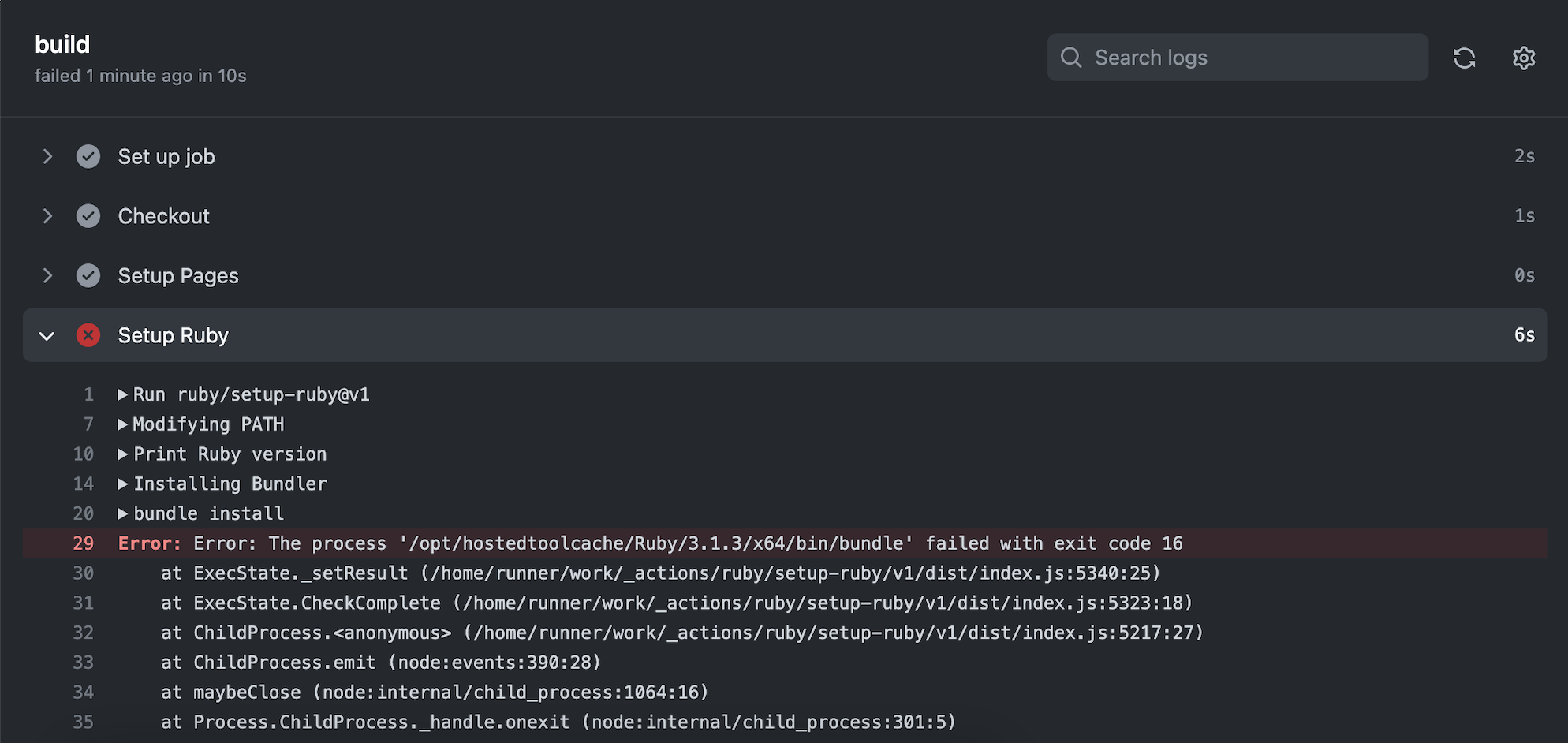Expand the Run ruby/setup-ruby@v1 log group

pyautogui.click(x=122, y=394)
